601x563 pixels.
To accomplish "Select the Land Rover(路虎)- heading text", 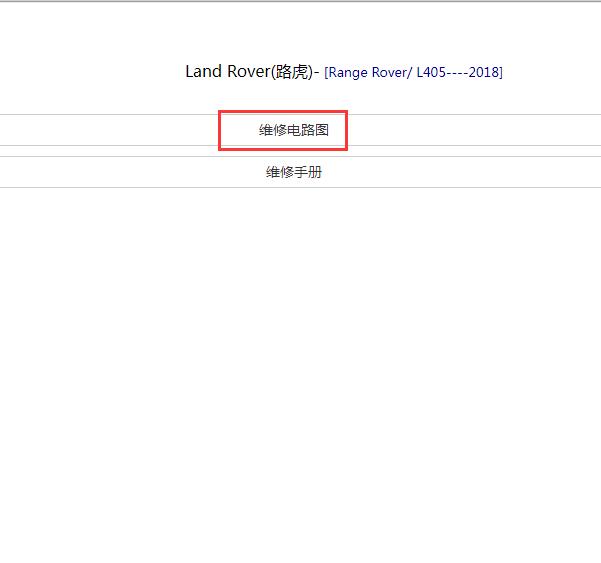I will [252, 72].
